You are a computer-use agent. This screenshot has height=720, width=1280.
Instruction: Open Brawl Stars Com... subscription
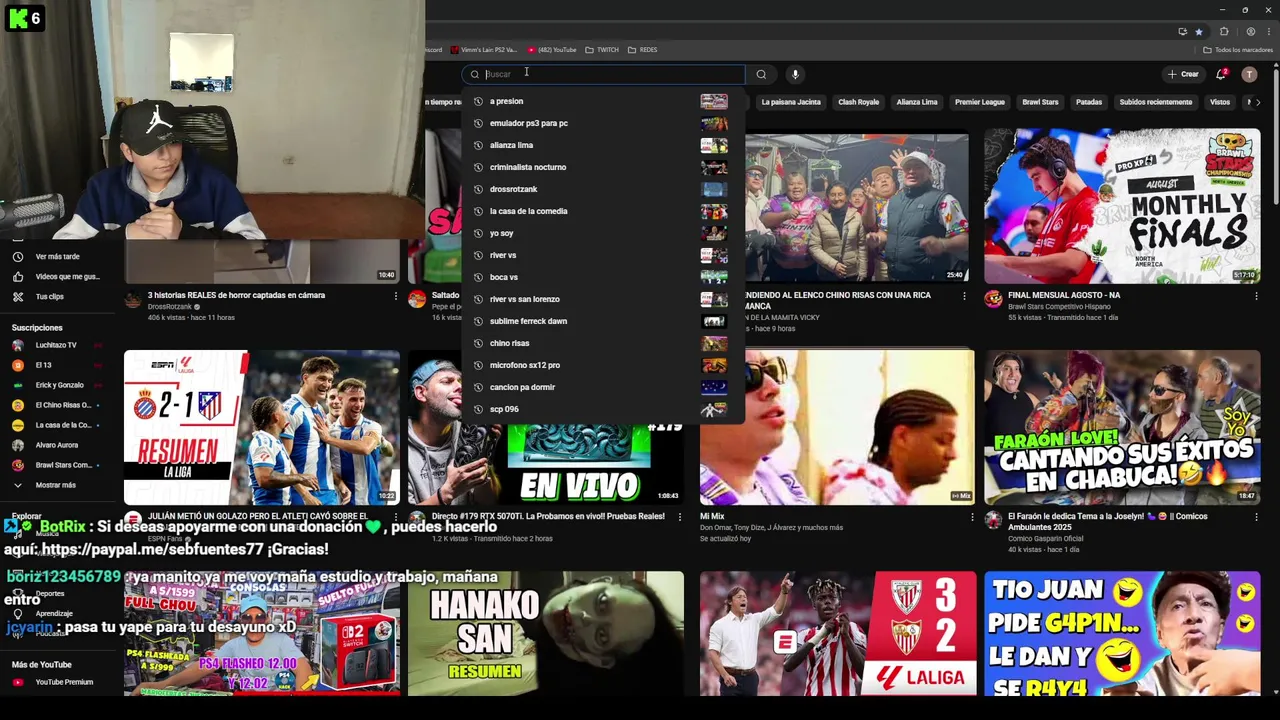click(57, 465)
